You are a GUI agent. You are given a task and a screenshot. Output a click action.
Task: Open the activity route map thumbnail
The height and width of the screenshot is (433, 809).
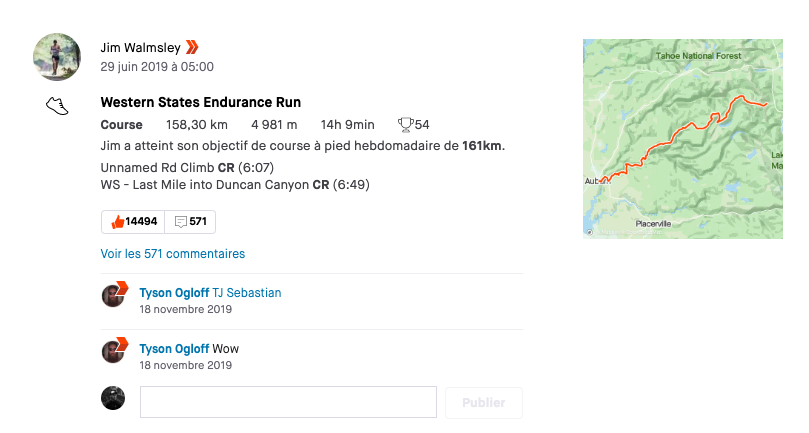tap(682, 138)
